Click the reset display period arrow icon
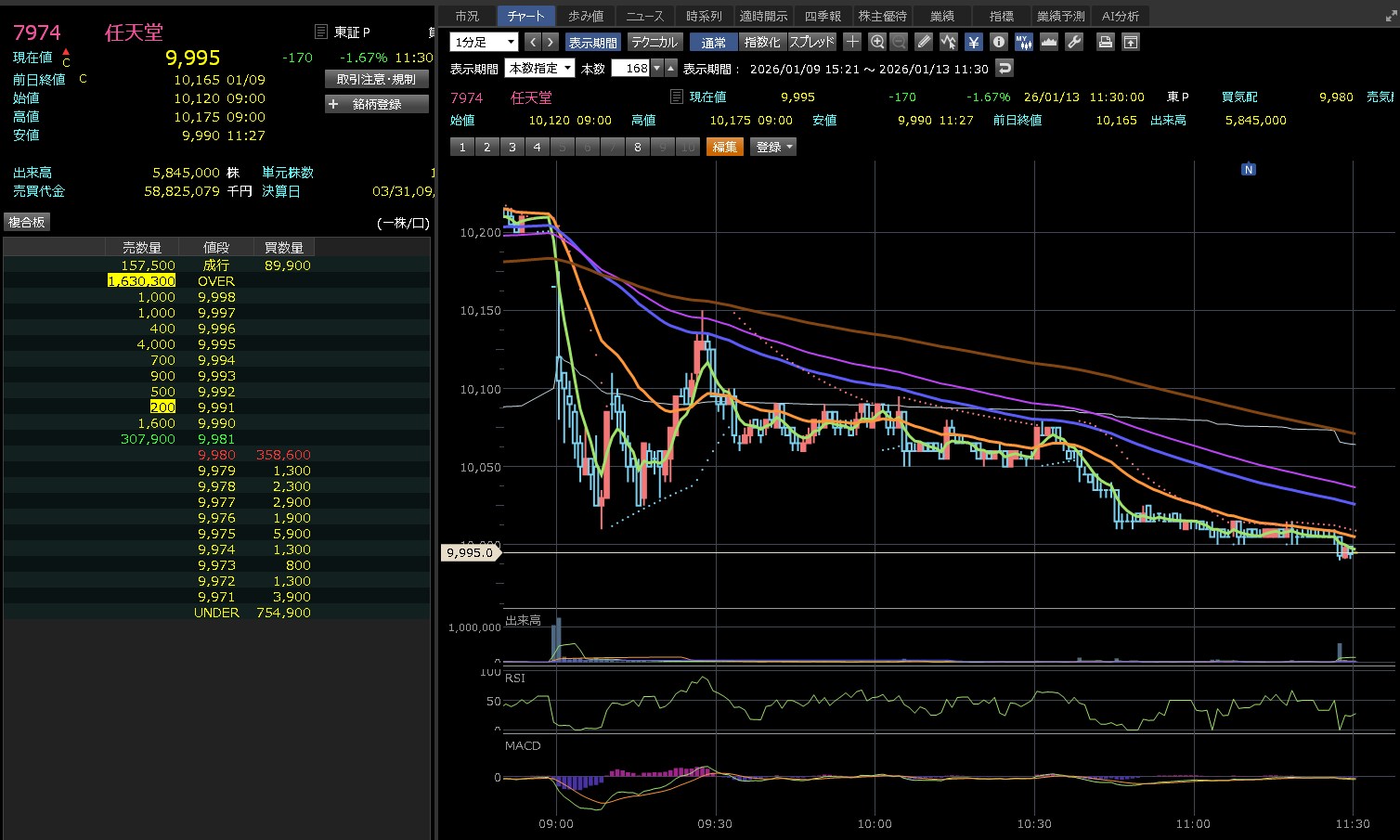1400x840 pixels. point(1004,68)
